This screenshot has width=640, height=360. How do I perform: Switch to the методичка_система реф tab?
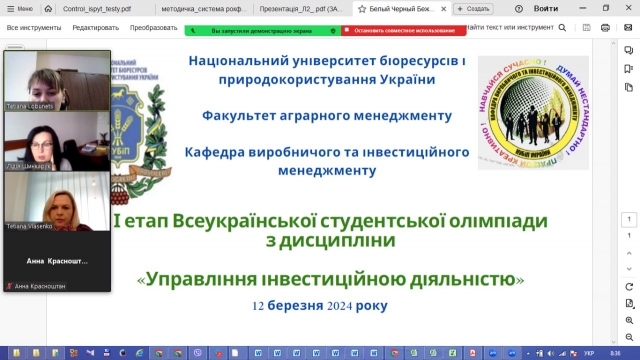coord(204,9)
